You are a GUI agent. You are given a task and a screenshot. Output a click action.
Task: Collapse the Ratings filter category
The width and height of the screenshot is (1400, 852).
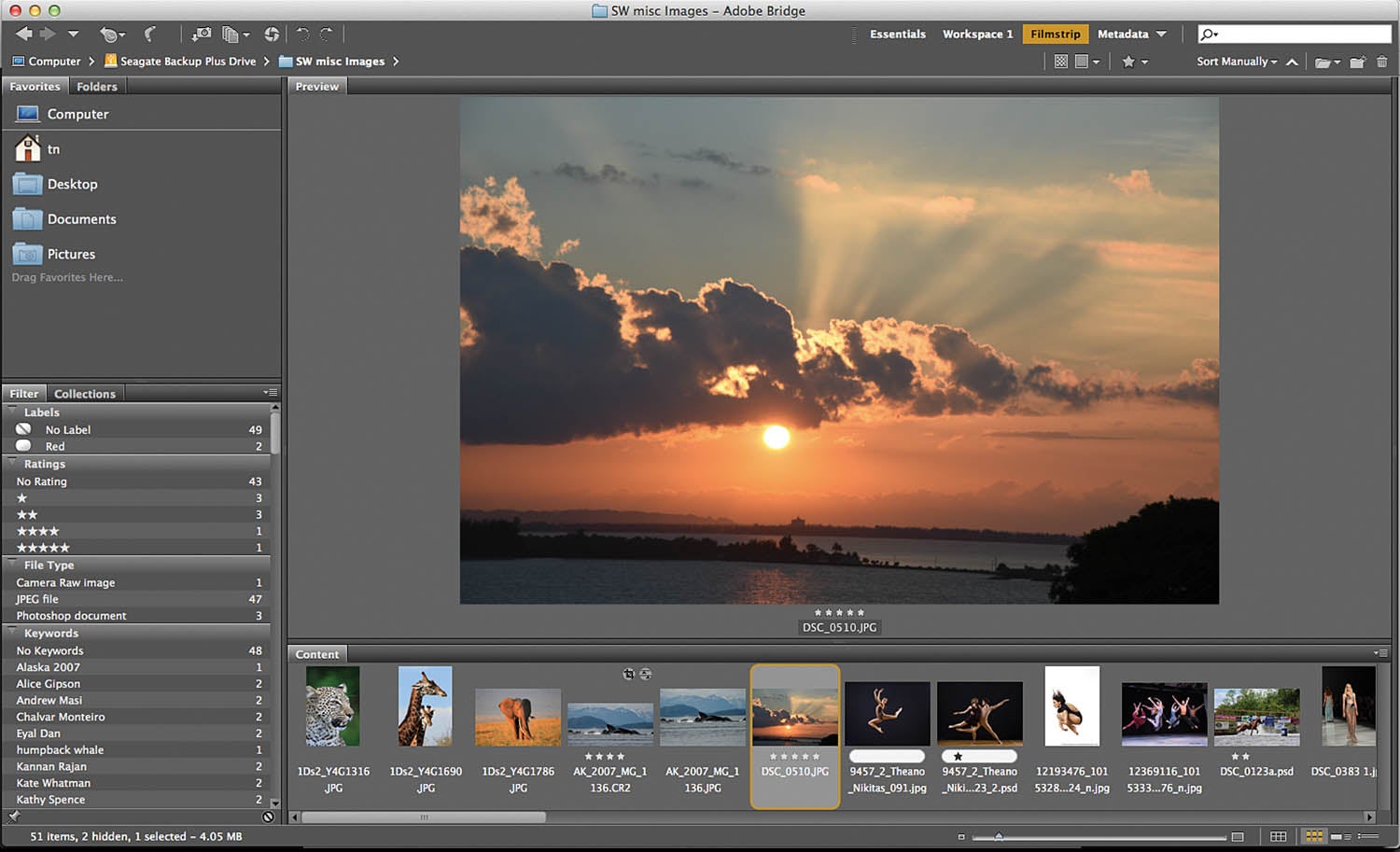12,464
